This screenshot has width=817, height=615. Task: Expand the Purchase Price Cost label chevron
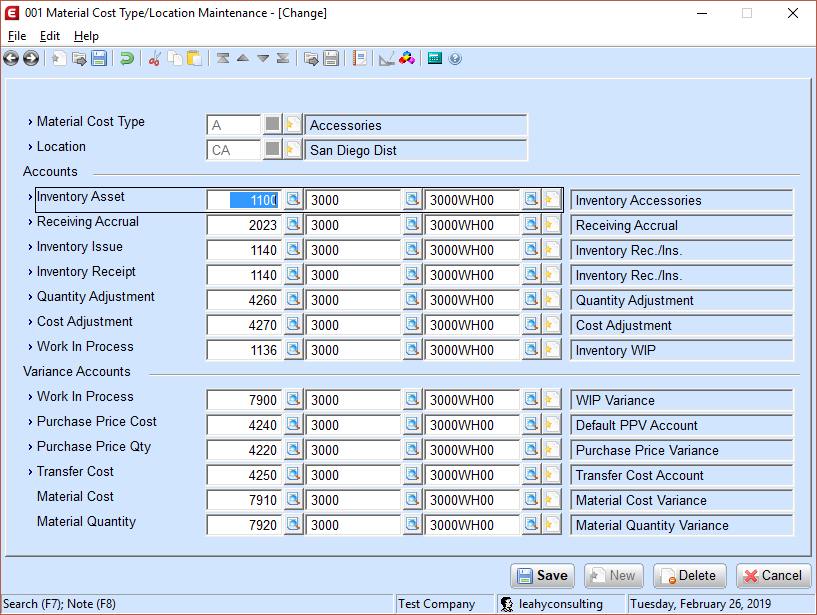tap(30, 422)
